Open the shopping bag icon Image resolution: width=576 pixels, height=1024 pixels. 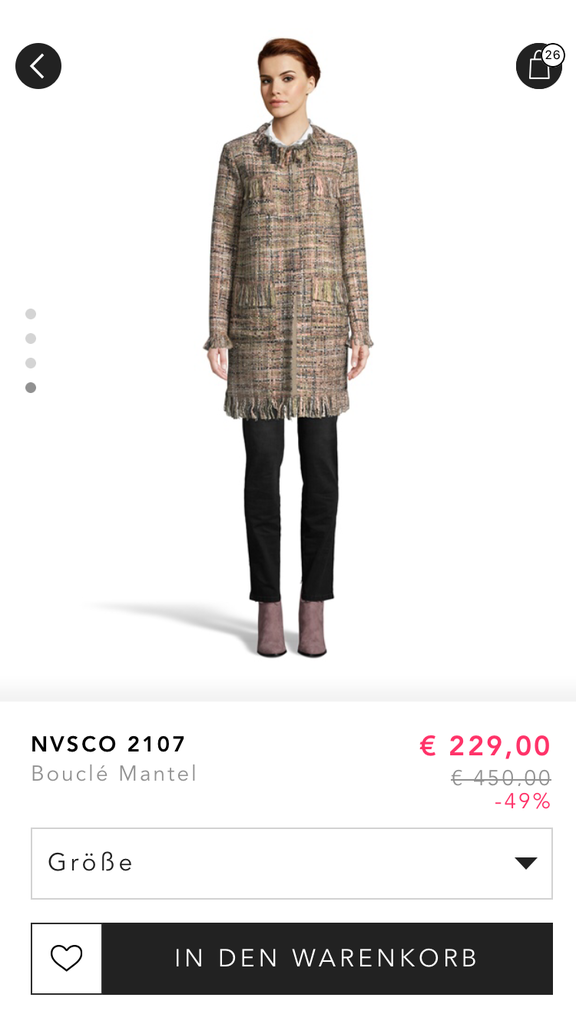click(x=539, y=66)
